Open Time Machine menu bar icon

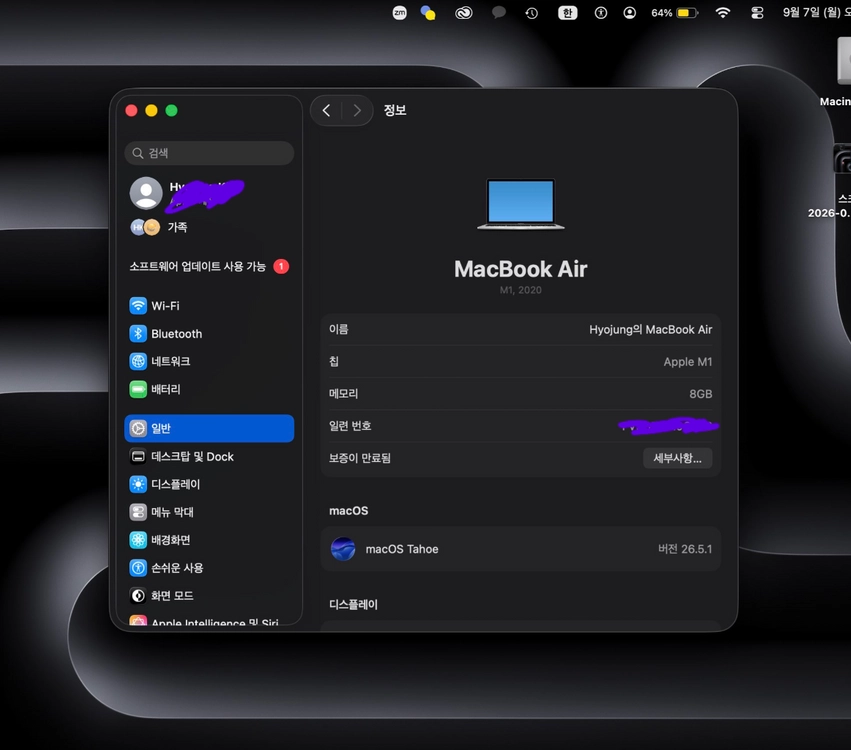pyautogui.click(x=531, y=13)
